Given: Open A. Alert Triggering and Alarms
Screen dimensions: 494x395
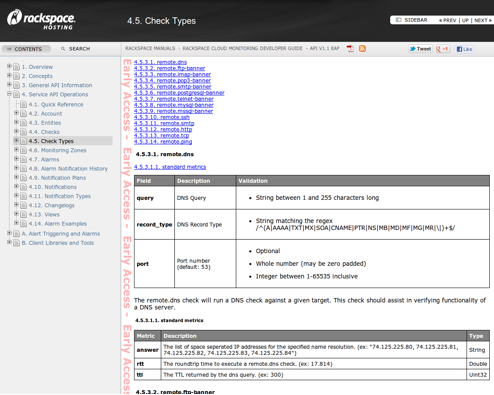Looking at the screenshot, I should [61, 234].
